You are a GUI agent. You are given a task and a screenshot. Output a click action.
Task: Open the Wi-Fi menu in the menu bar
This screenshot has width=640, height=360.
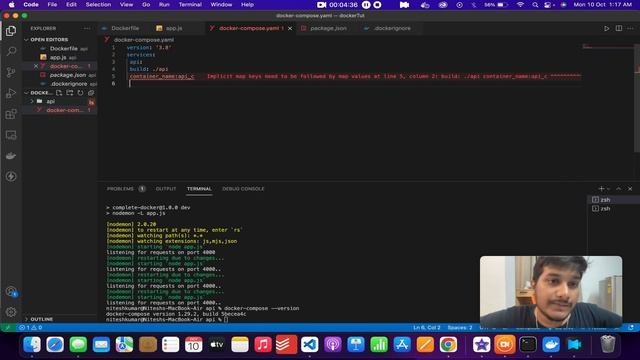tap(520, 4)
